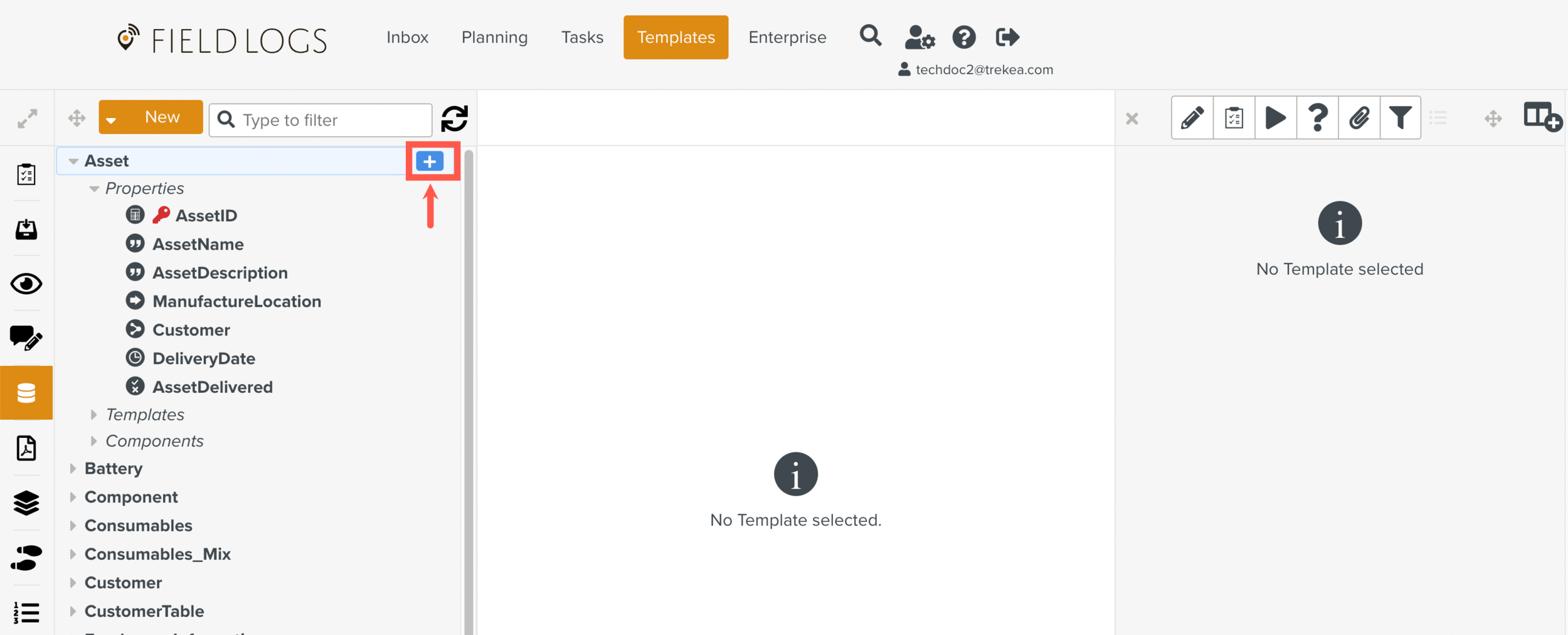Click the paperclip attachment icon

(x=1359, y=118)
